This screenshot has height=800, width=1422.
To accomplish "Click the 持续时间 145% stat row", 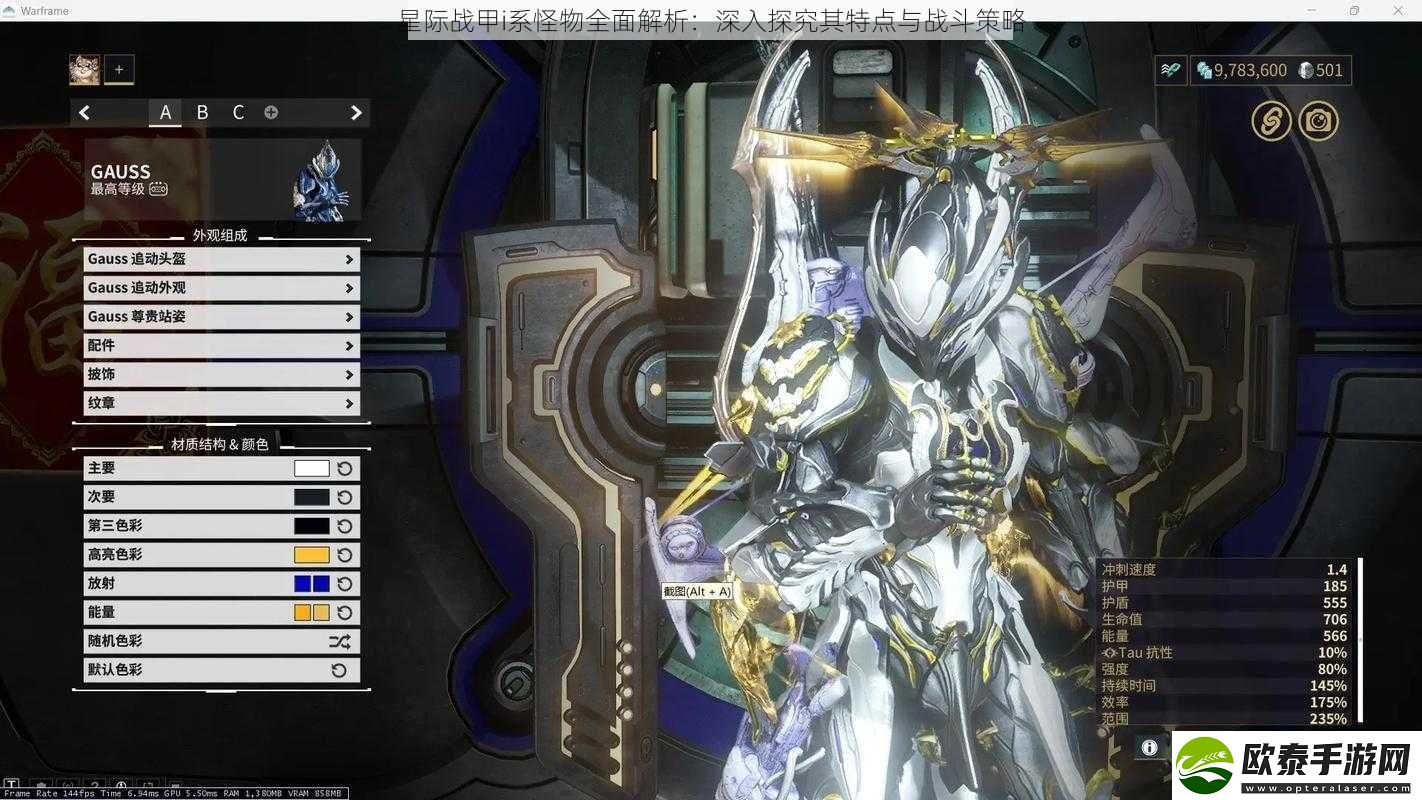I will tap(1224, 686).
